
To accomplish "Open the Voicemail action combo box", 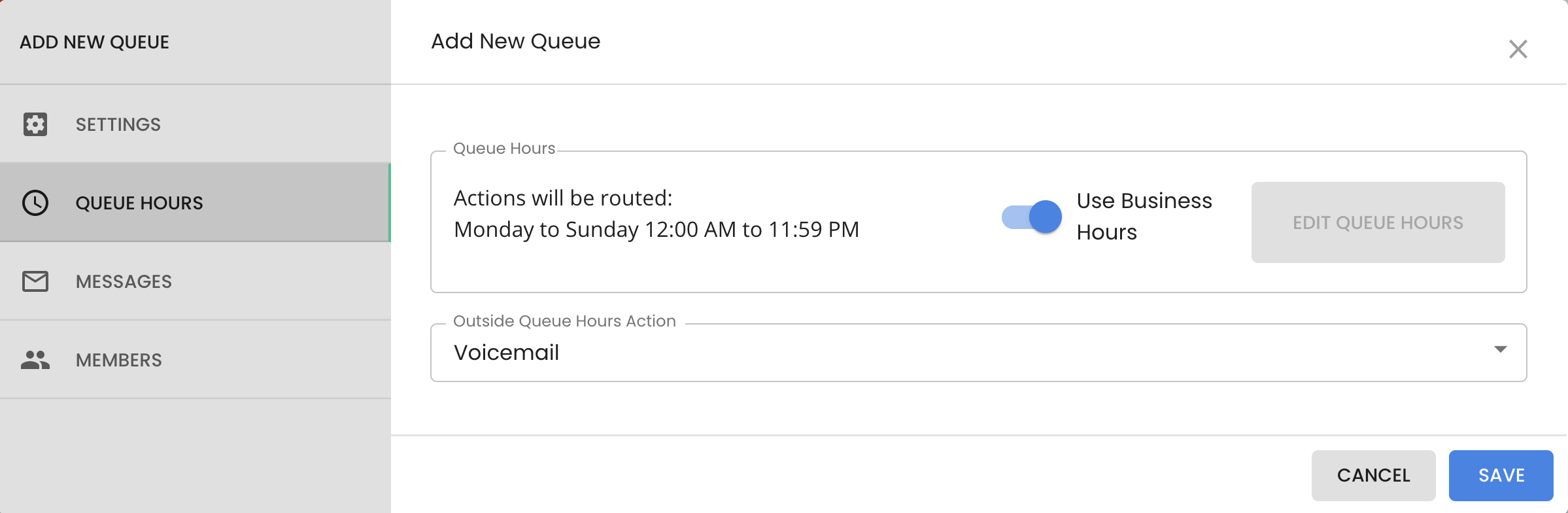I will click(x=979, y=353).
